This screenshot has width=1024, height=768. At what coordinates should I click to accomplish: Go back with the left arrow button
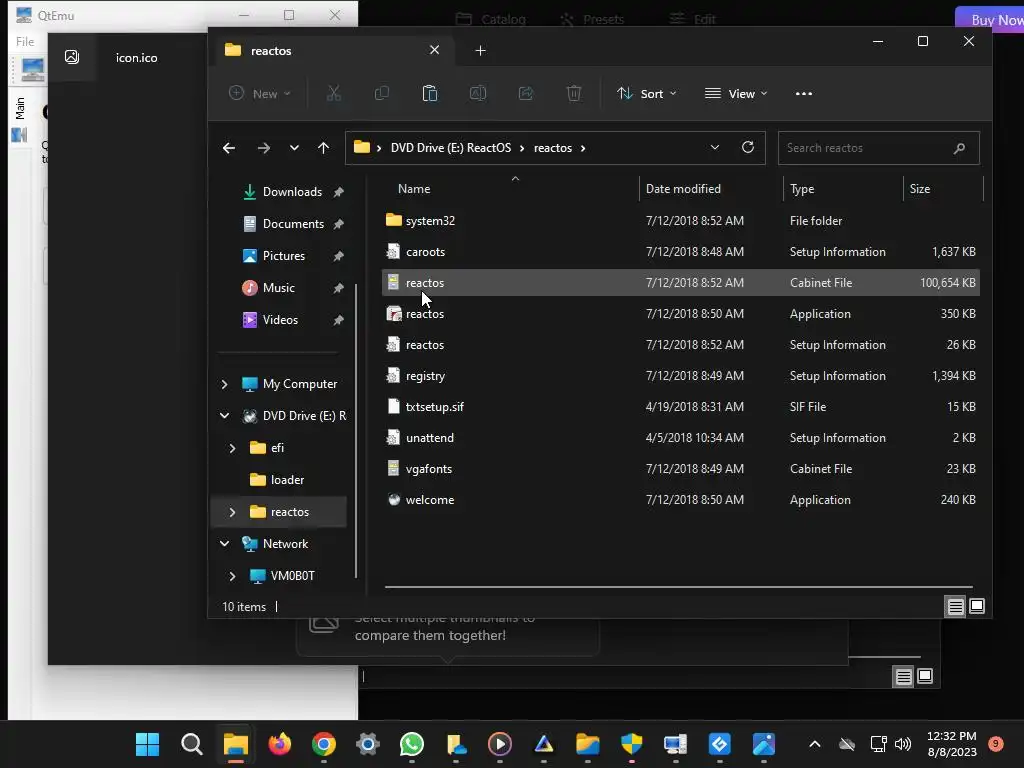pos(229,148)
